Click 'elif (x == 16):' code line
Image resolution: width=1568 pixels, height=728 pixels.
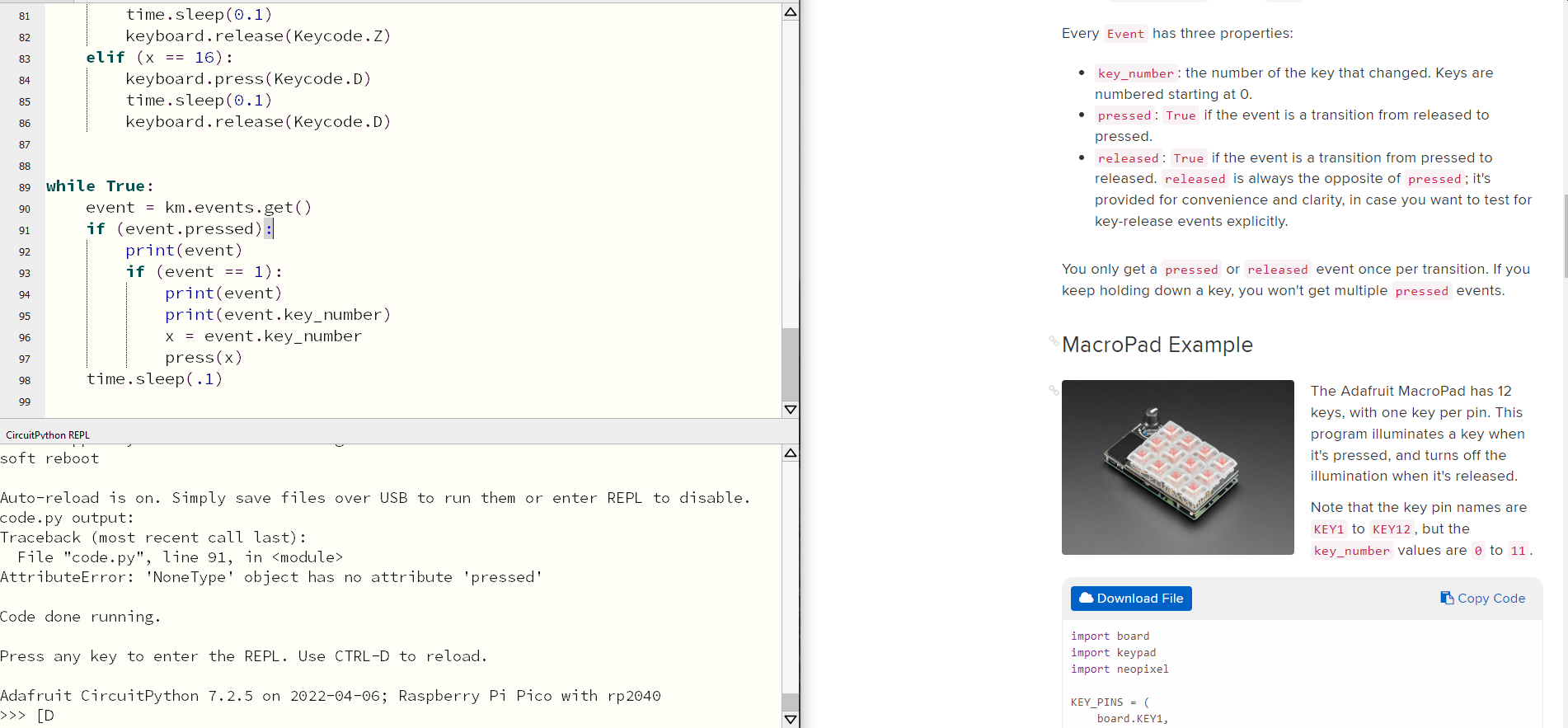(160, 58)
